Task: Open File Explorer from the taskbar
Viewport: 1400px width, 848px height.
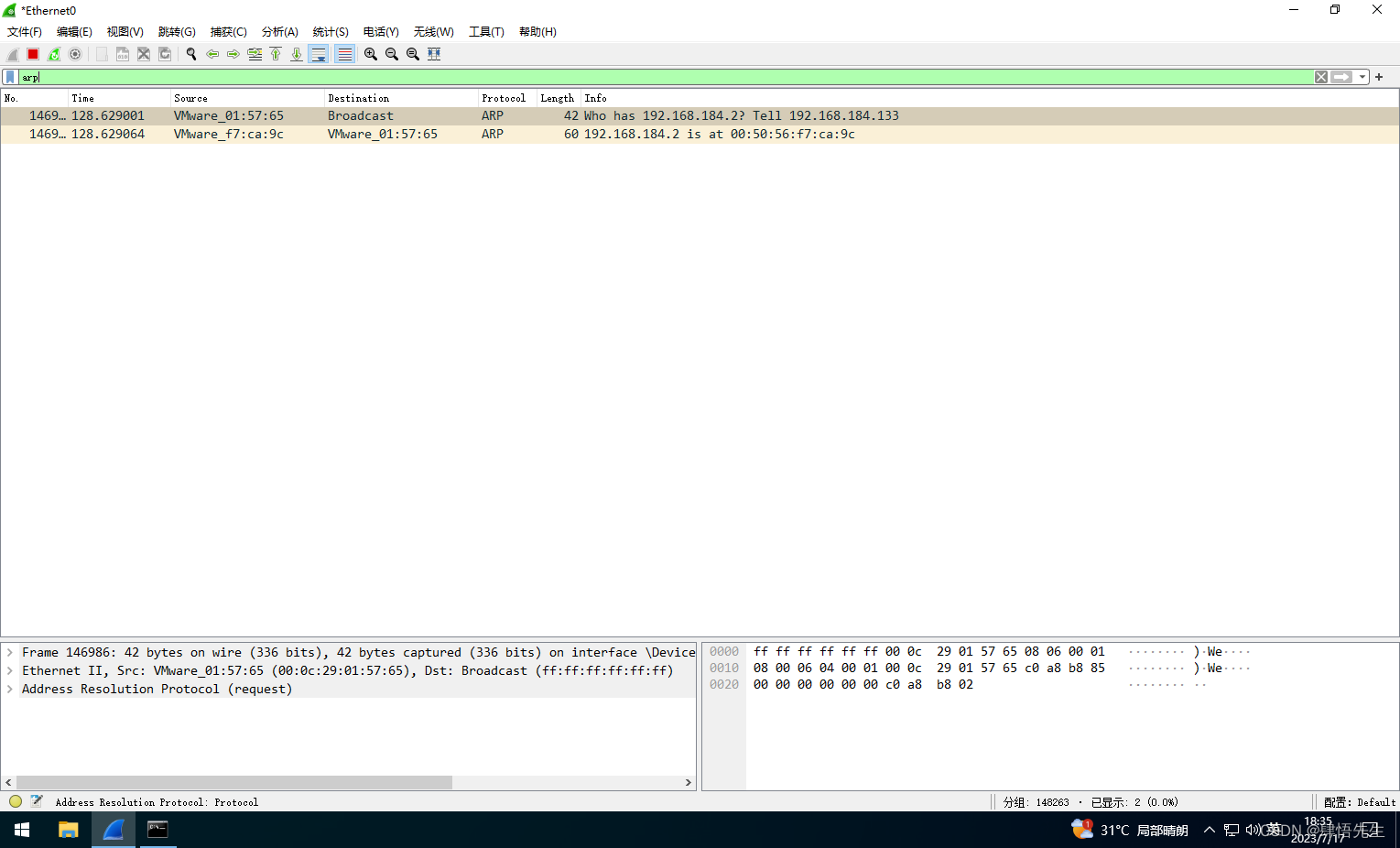Action: (68, 830)
